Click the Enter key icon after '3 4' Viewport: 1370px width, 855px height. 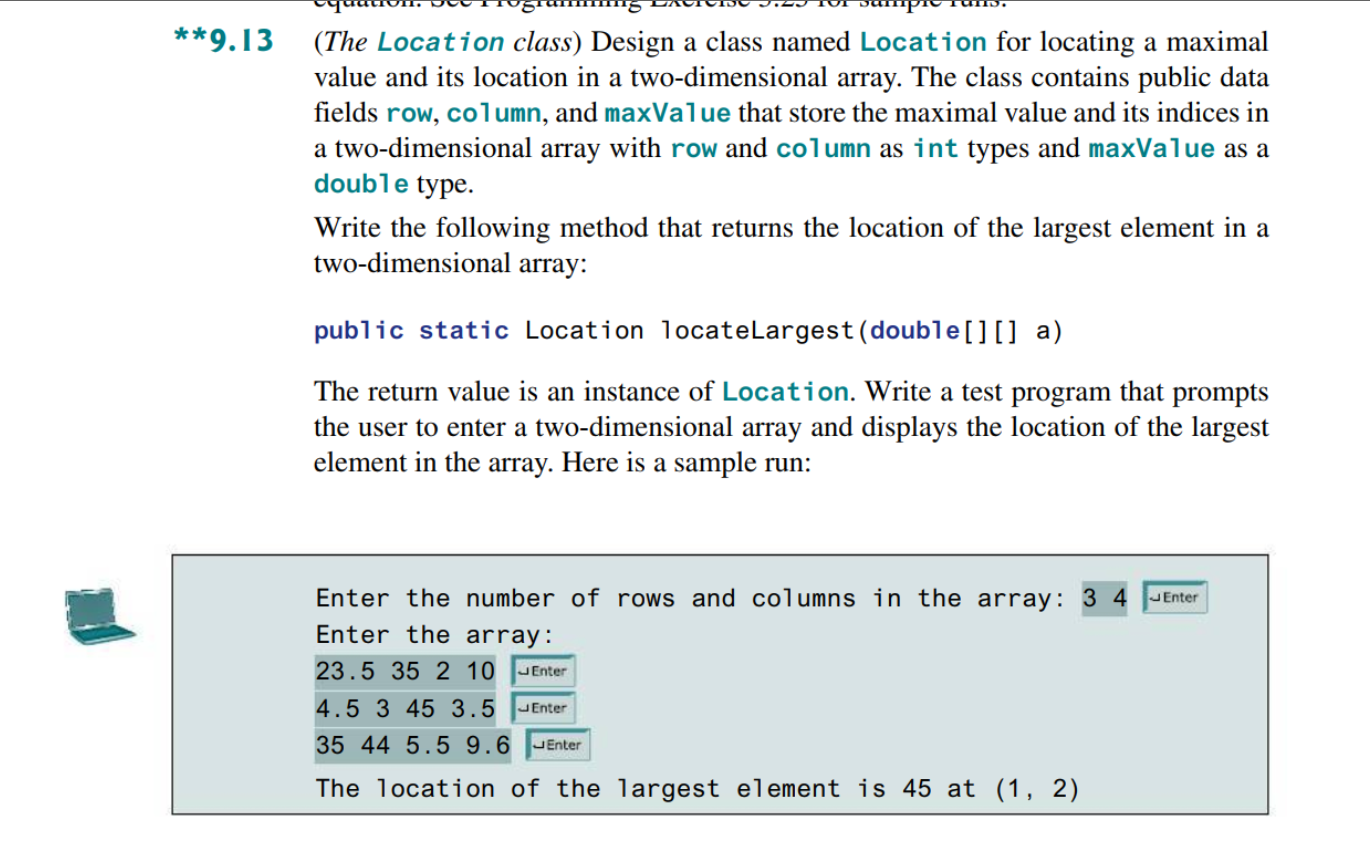tap(1174, 597)
